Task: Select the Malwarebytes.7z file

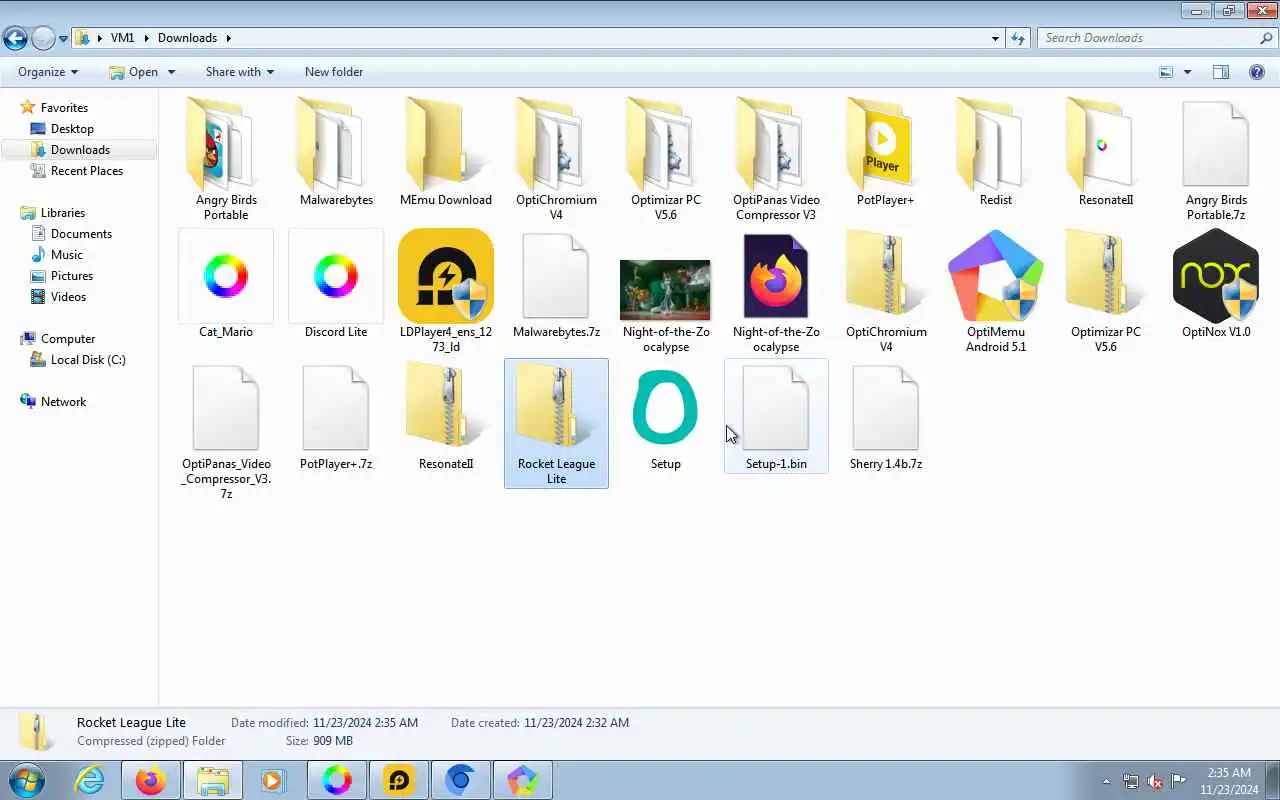Action: point(556,285)
